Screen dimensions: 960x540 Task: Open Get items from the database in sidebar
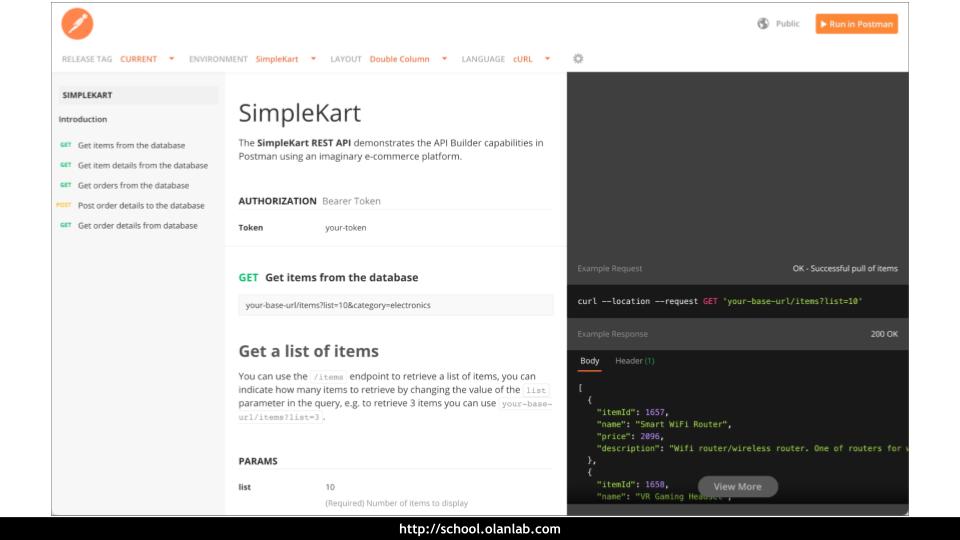[x=131, y=146]
